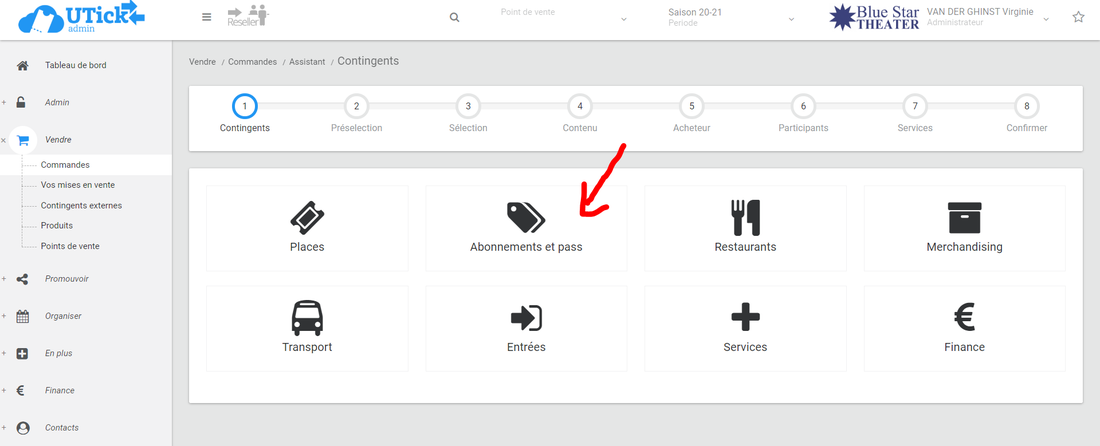Screen dimensions: 1100x446
Task: Open Vos mises en vente submenu
Action: [77, 185]
